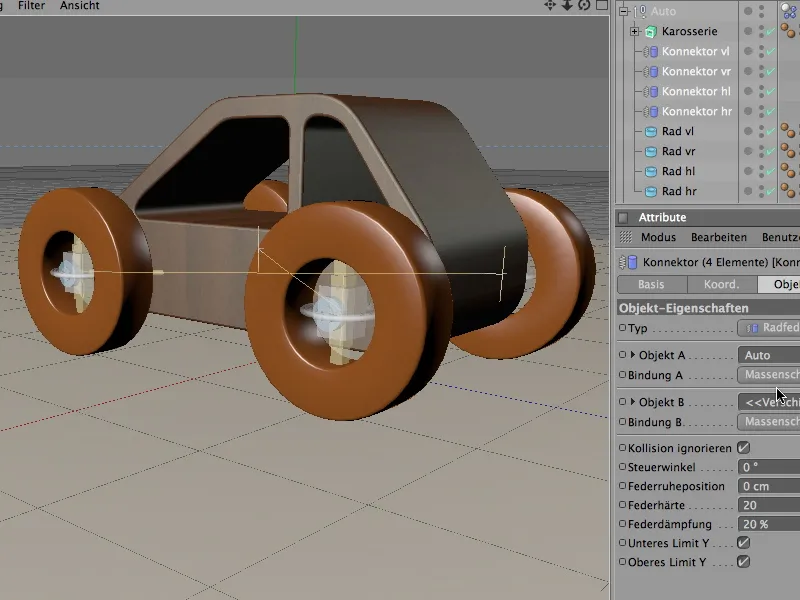
Task: Expand the Karosserie tree node
Action: [634, 32]
